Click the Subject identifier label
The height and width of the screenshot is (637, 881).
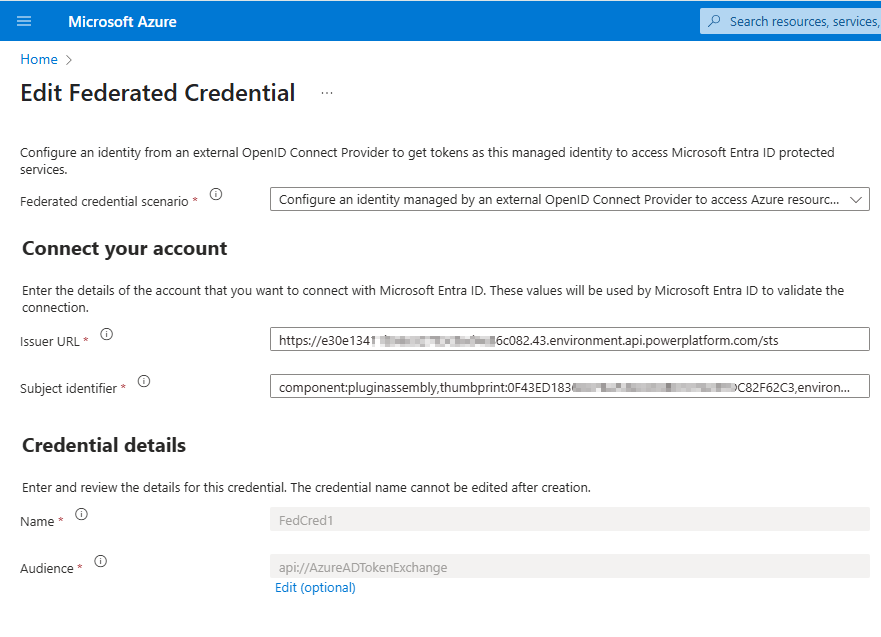click(x=69, y=389)
